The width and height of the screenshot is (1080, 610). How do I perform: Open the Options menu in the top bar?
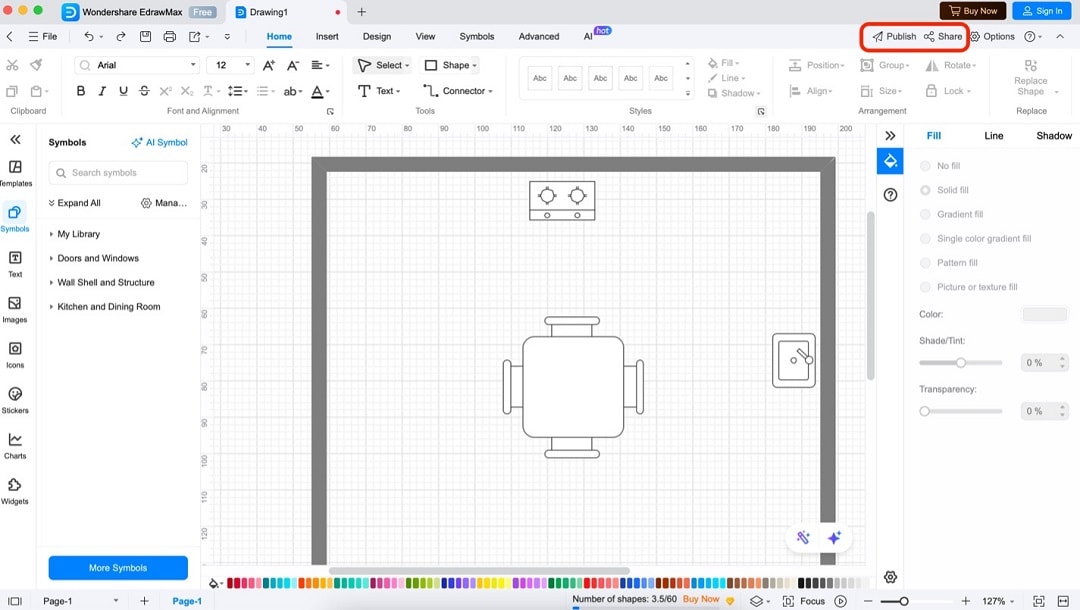(993, 36)
